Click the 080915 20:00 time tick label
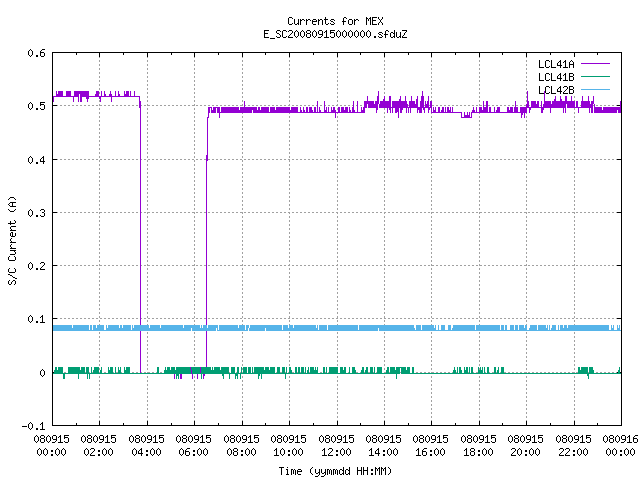 [525, 446]
